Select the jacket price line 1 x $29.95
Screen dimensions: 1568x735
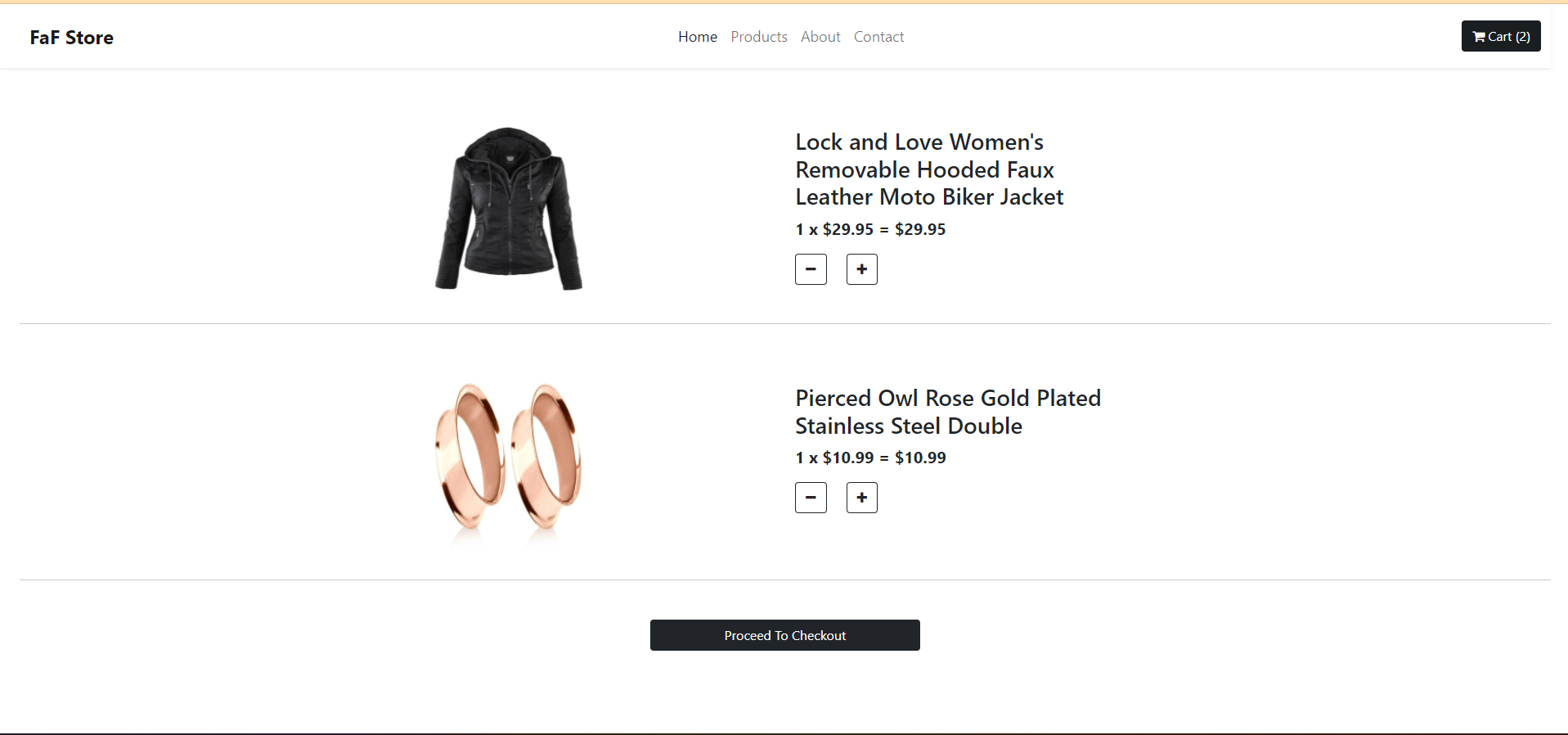click(x=870, y=229)
